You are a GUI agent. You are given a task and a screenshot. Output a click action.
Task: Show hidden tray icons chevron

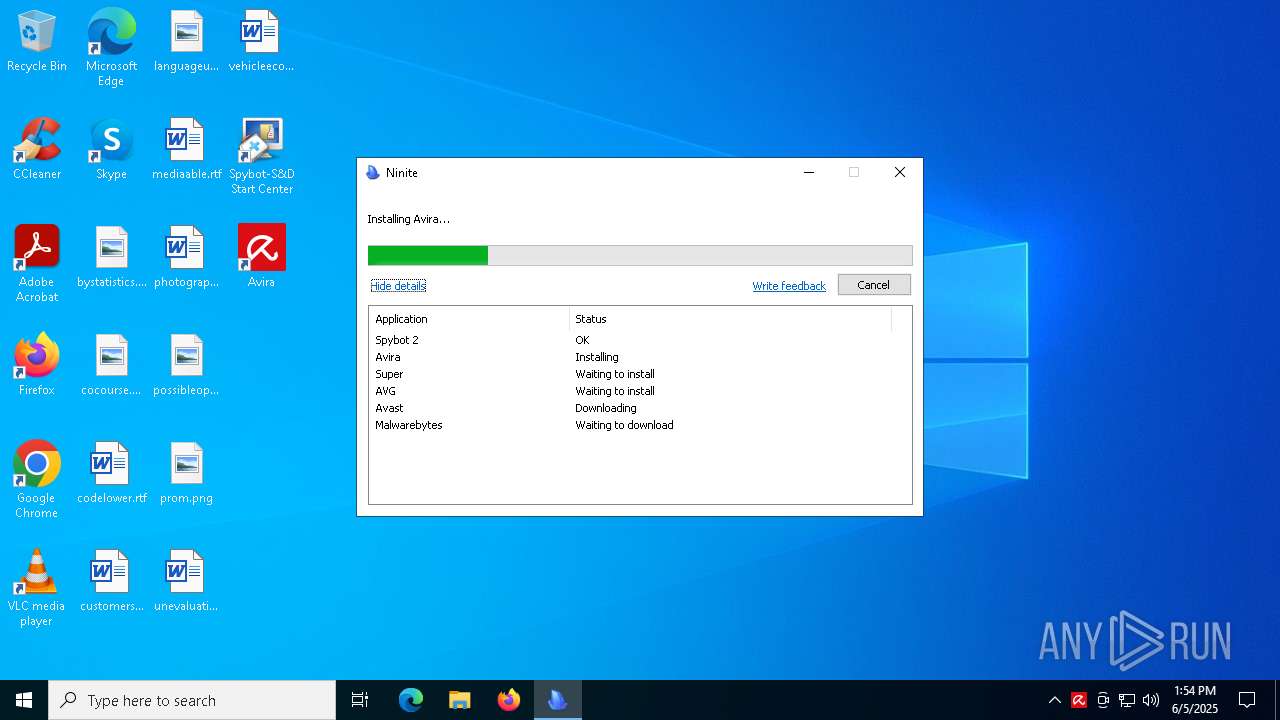click(x=1054, y=700)
